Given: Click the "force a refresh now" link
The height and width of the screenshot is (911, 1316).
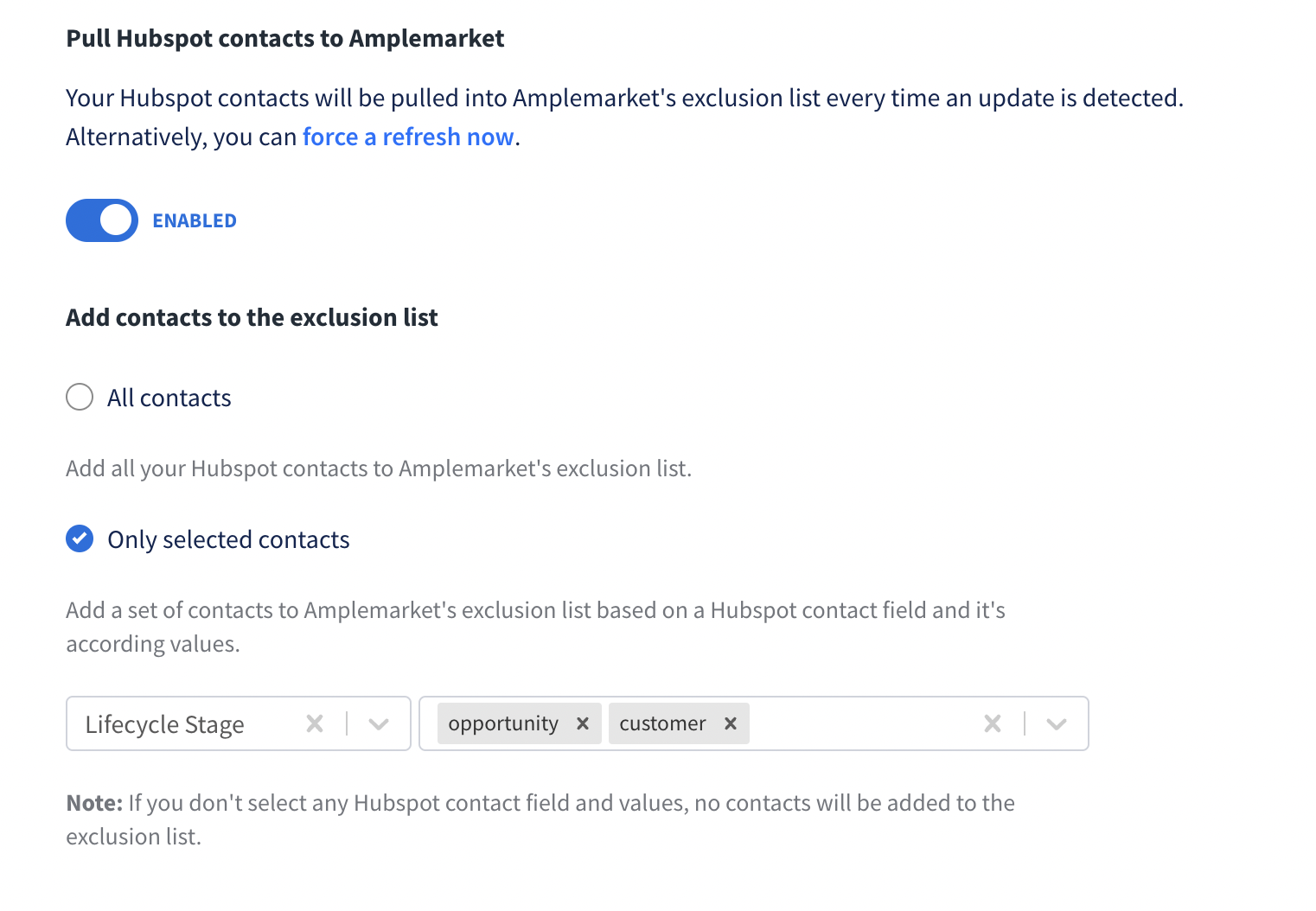Looking at the screenshot, I should [408, 137].
